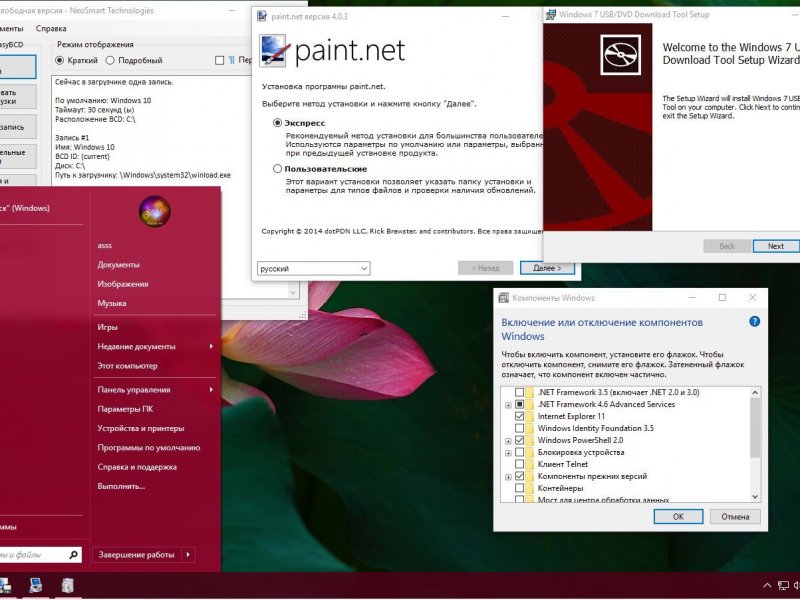
Task: Open Этот компьютер from the Start menu
Action: 128,366
